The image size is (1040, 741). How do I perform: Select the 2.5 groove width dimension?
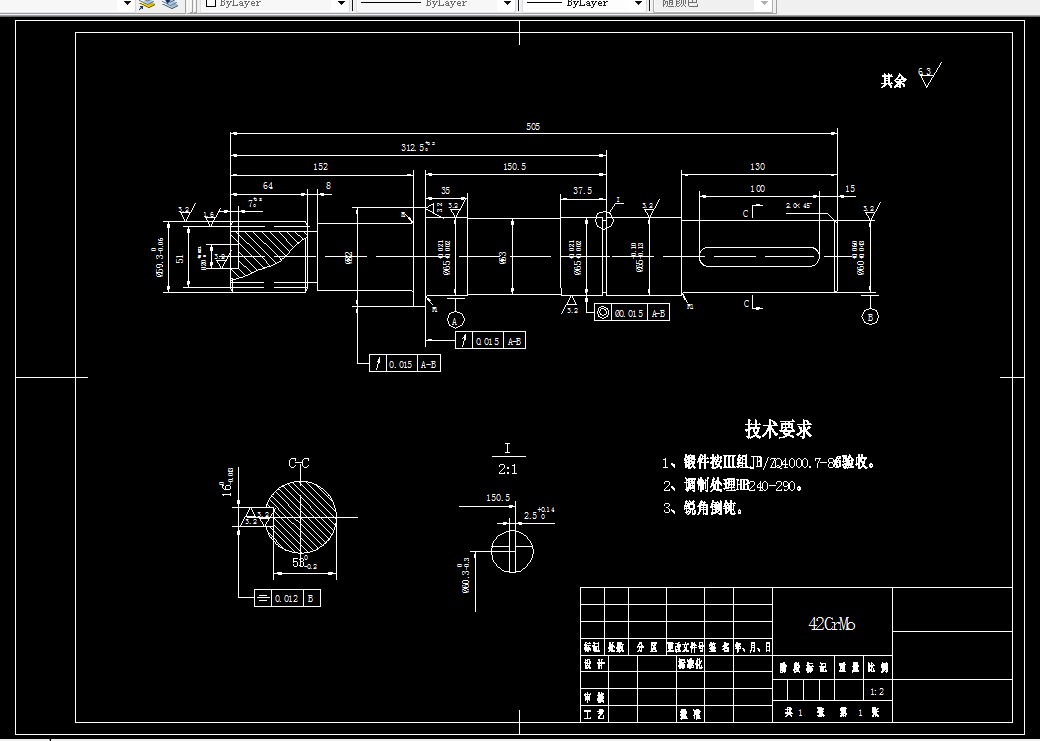tap(539, 514)
